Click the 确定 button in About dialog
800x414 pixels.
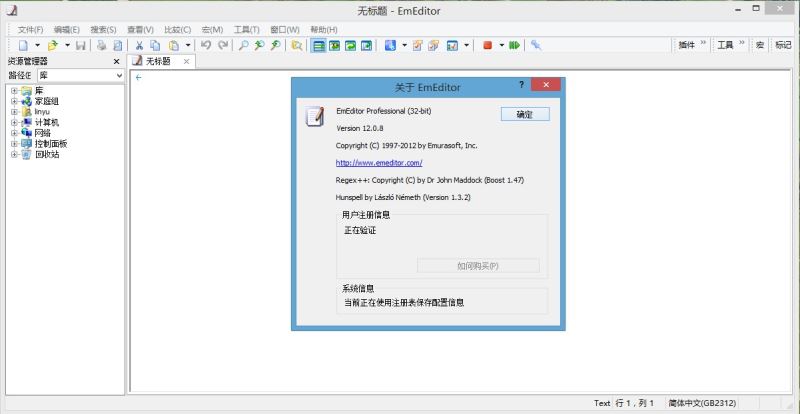tap(525, 114)
